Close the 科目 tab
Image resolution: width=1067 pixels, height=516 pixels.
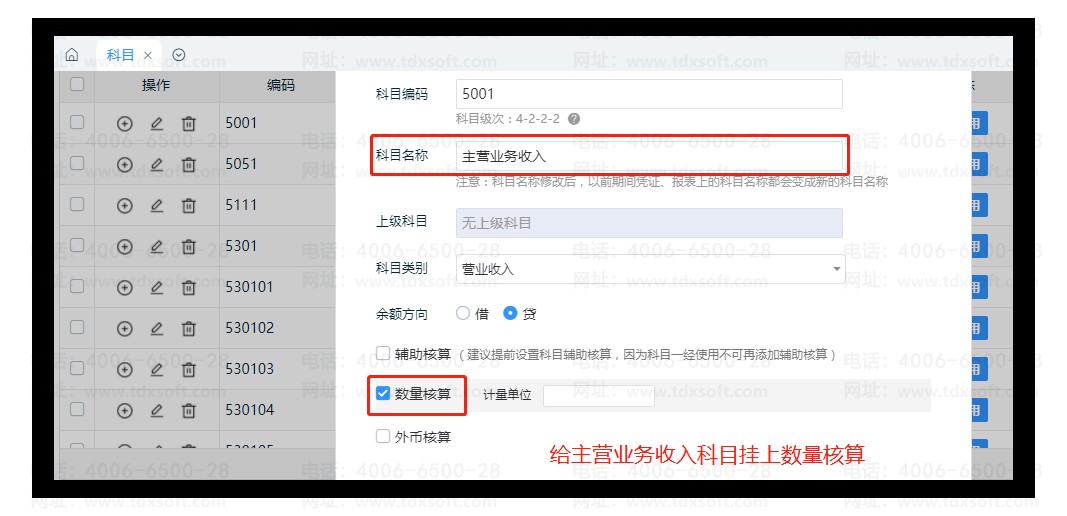coord(148,56)
